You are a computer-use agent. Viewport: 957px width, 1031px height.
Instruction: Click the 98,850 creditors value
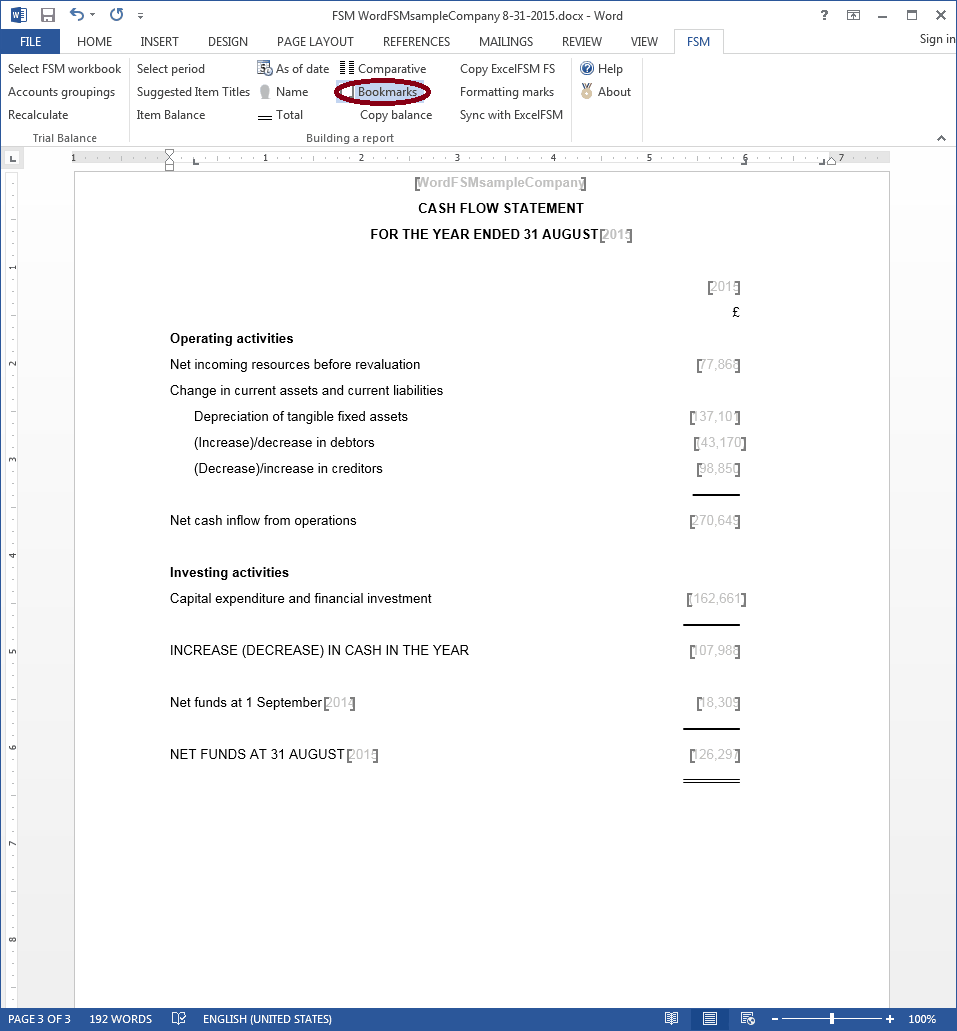pos(718,468)
